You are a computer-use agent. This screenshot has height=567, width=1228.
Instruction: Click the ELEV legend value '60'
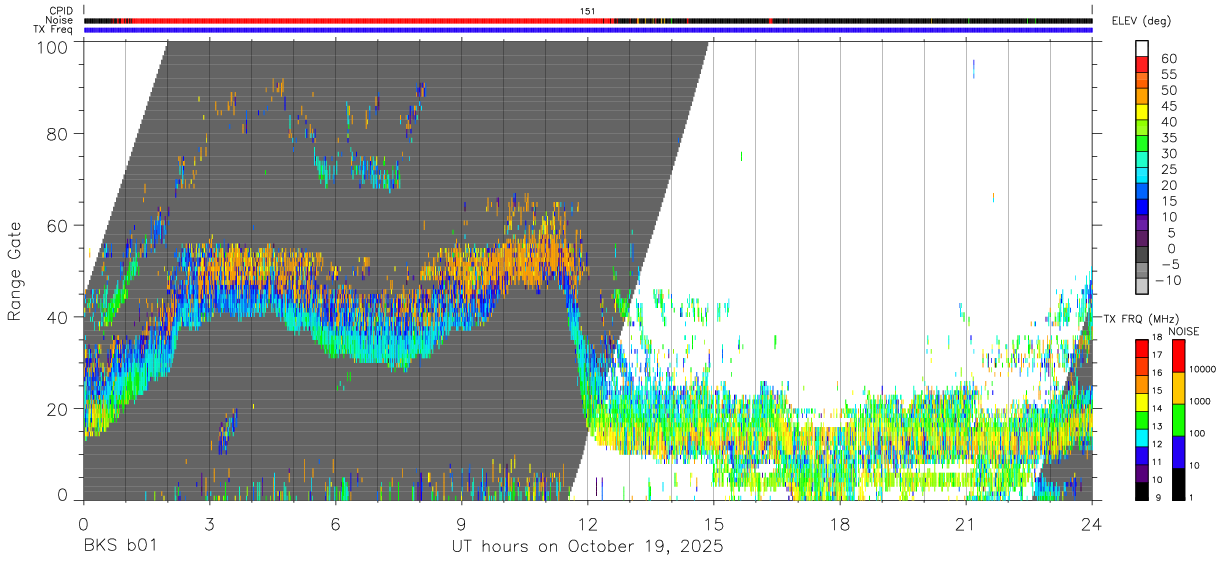point(1168,59)
